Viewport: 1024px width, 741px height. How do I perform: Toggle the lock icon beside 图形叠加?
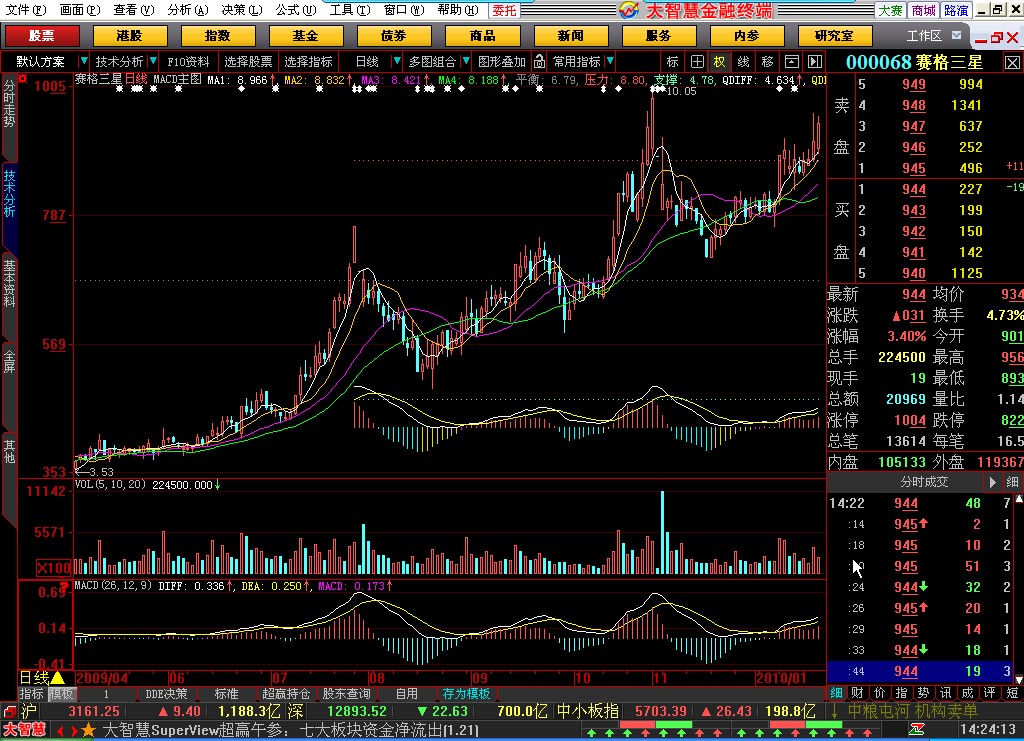click(x=539, y=61)
